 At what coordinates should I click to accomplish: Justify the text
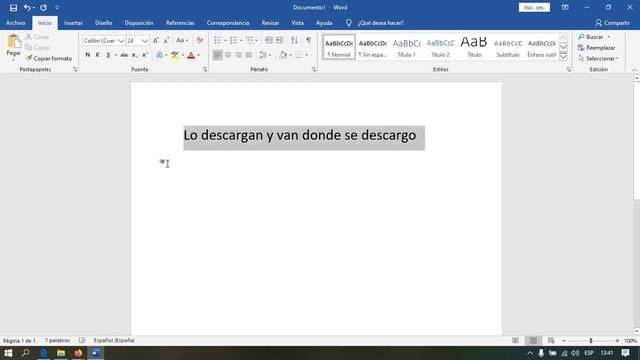249,55
